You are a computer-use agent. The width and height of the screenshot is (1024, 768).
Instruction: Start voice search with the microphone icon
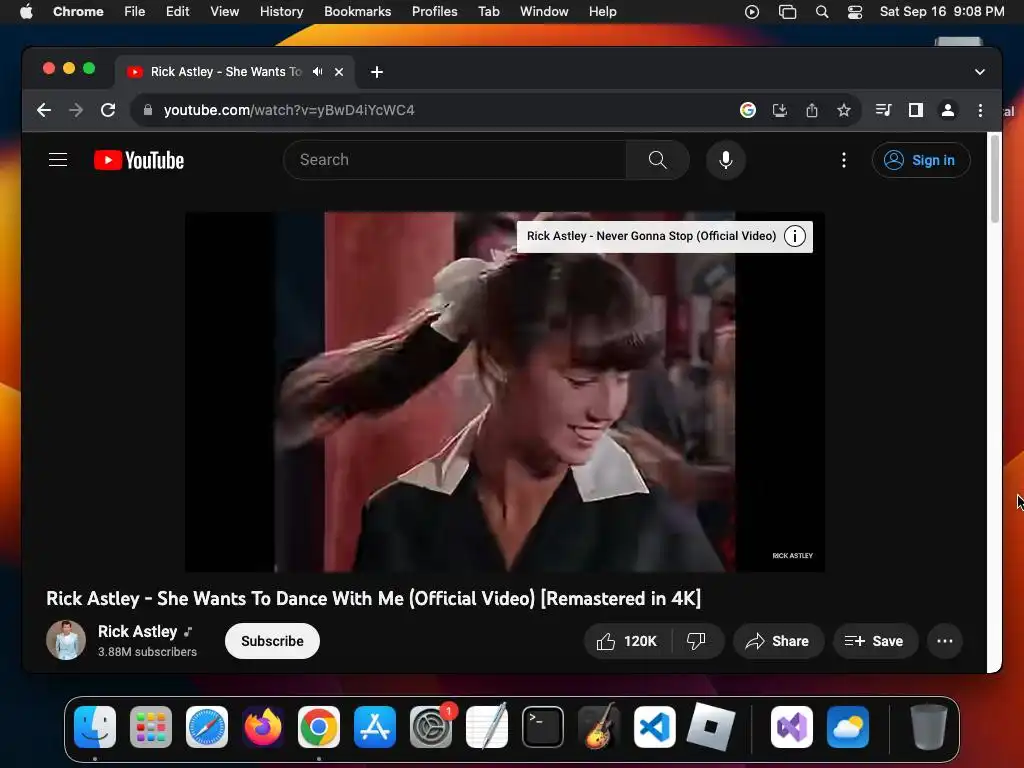click(x=726, y=160)
